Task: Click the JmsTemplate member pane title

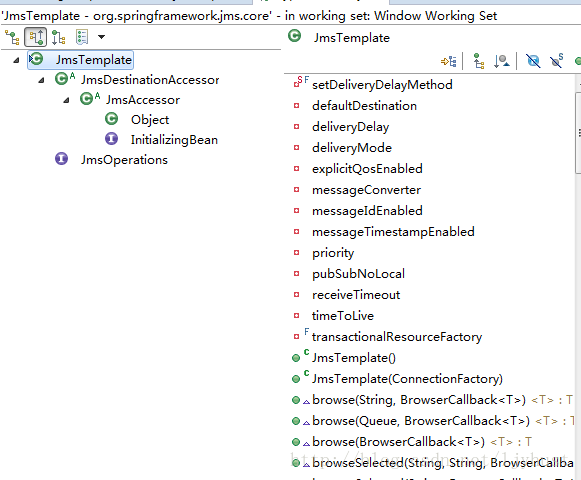Action: [352, 38]
